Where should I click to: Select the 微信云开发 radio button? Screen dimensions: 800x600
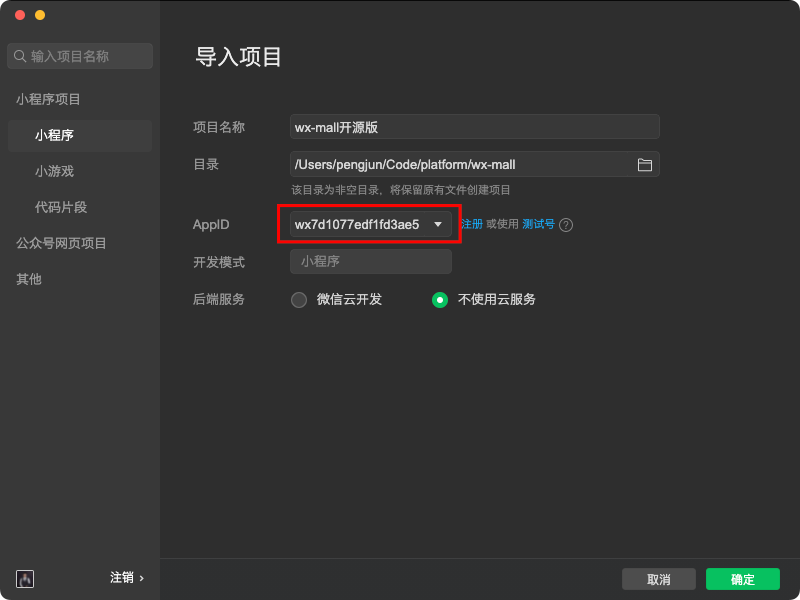[x=299, y=299]
